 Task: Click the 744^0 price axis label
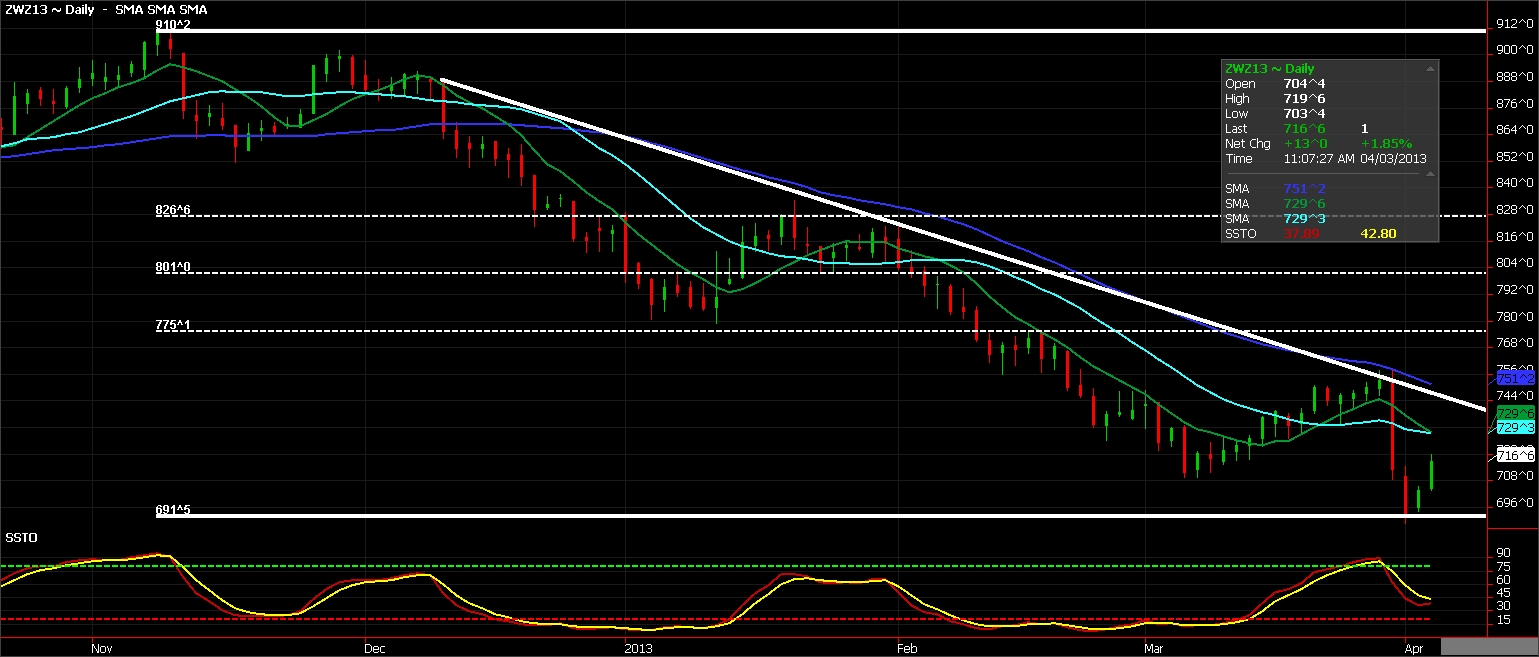(1516, 395)
